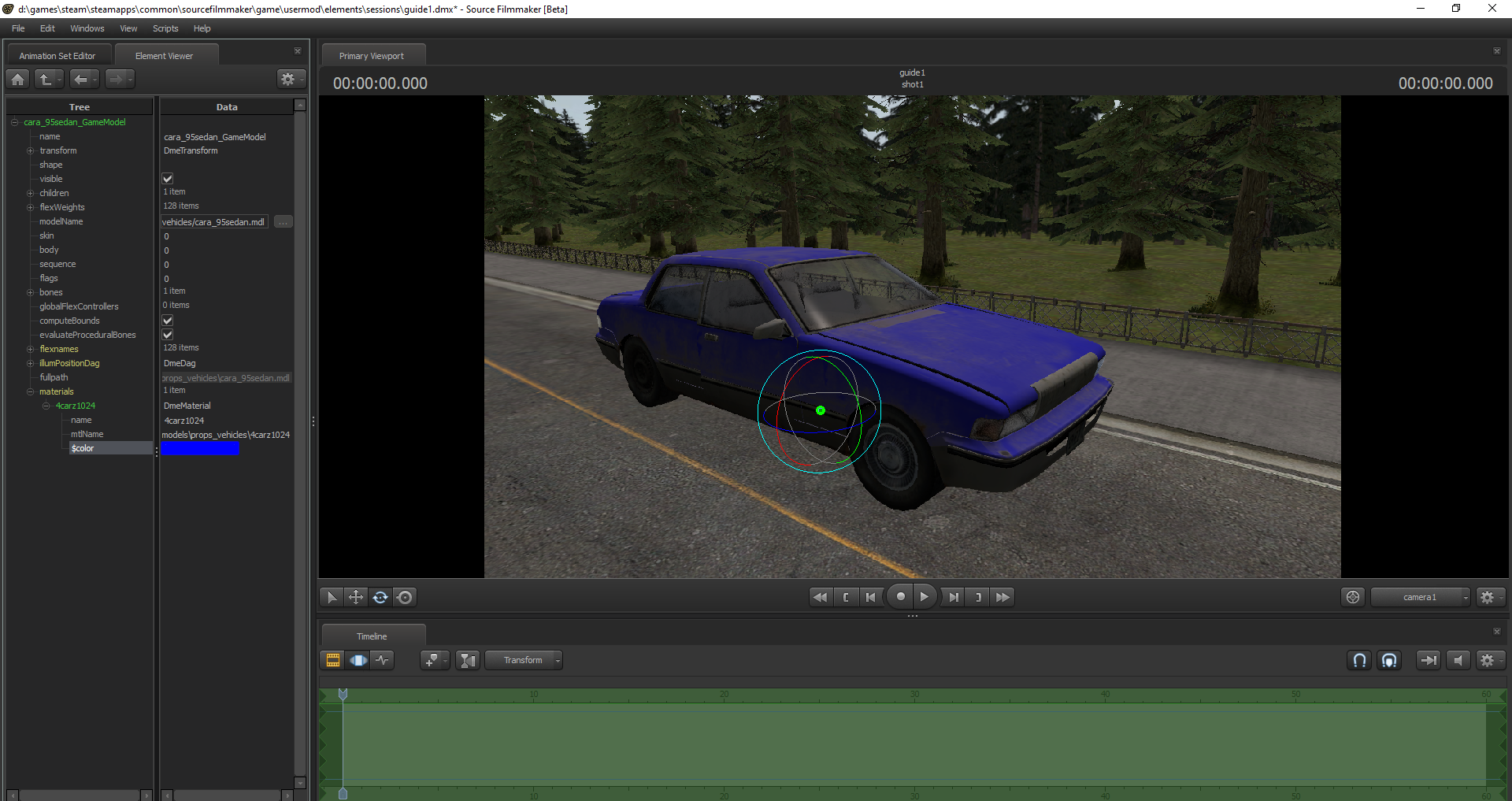This screenshot has height=801, width=1512.
Task: Open Primary Viewport settings gear
Action: [x=1490, y=597]
